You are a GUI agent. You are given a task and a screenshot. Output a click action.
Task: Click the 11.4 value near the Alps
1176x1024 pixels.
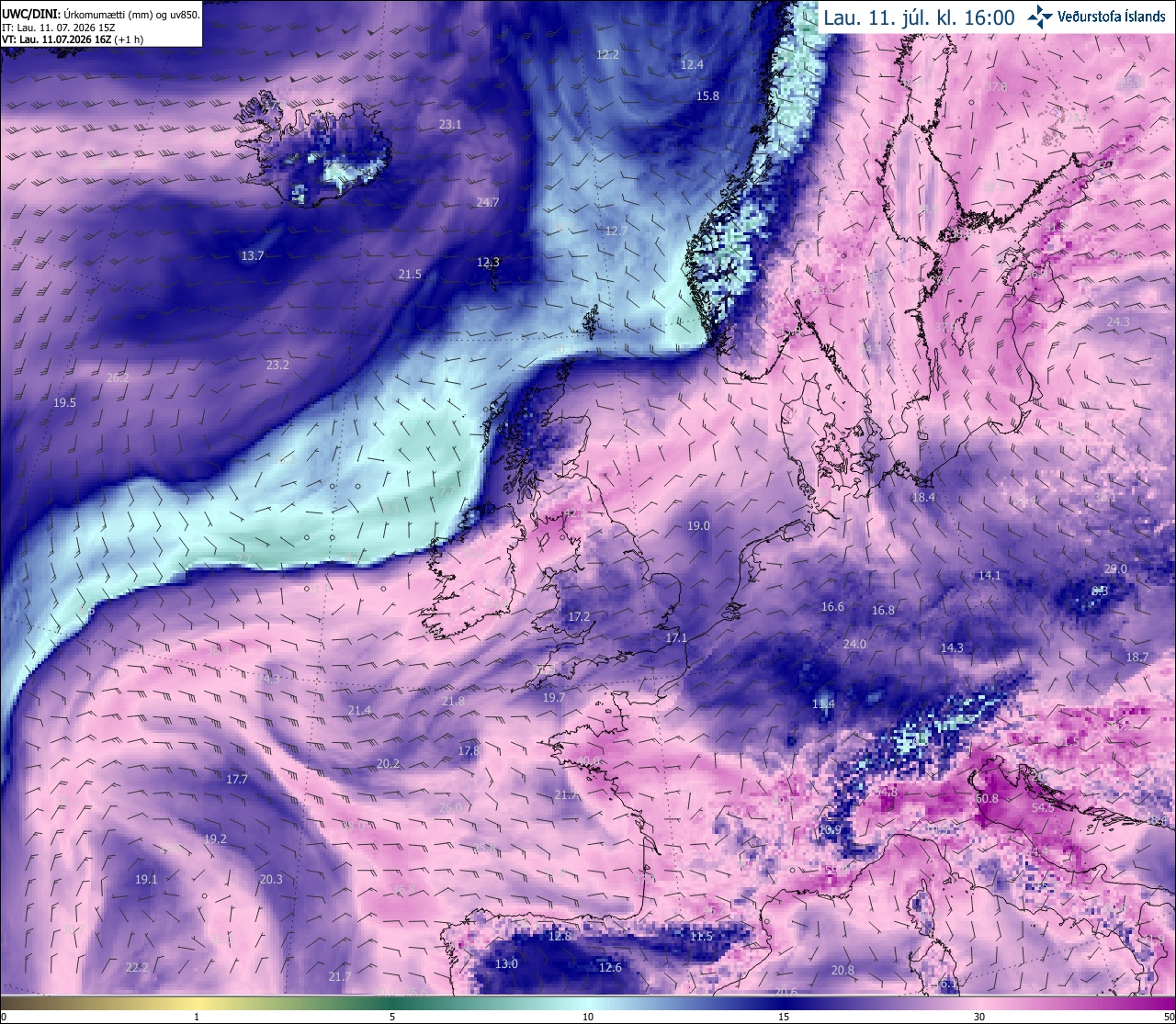(824, 703)
